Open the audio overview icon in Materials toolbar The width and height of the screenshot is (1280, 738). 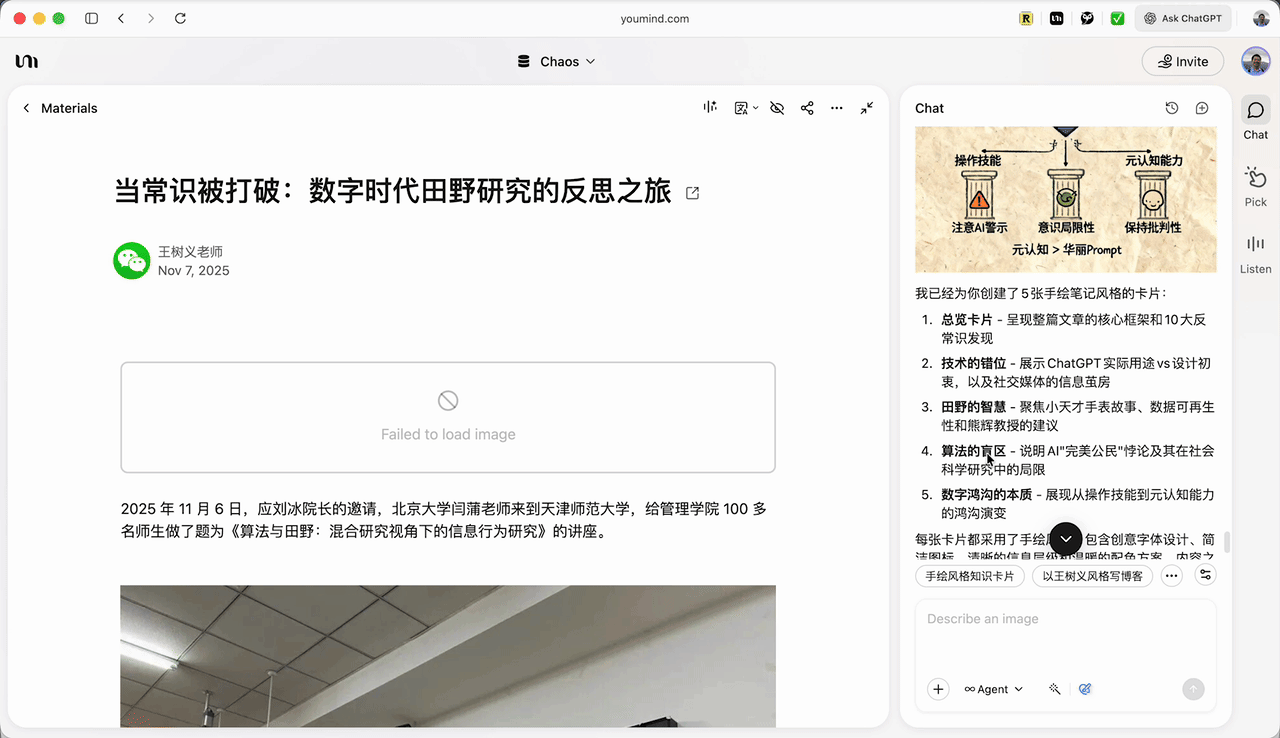tap(710, 108)
